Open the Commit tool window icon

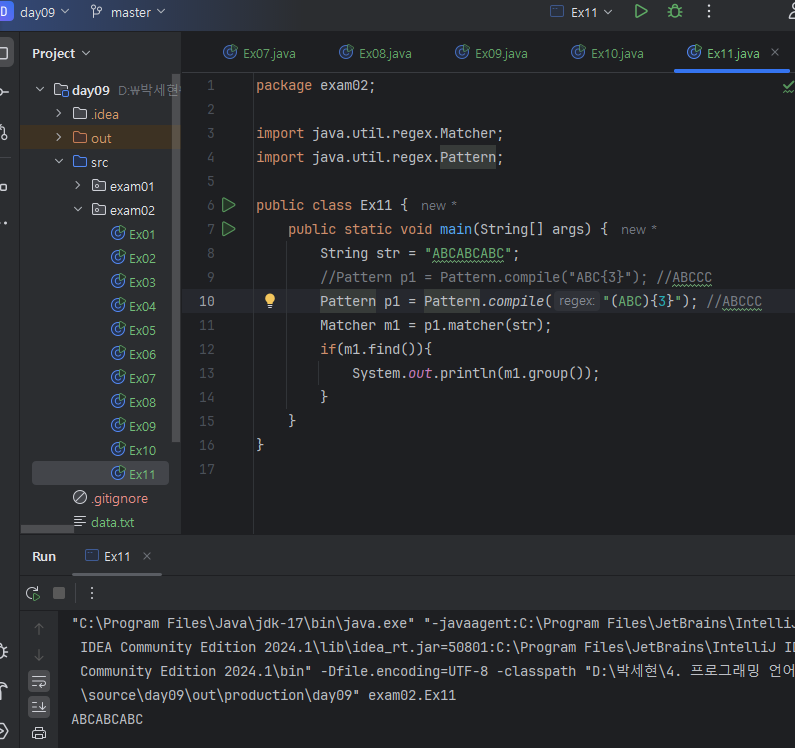[x=4, y=91]
